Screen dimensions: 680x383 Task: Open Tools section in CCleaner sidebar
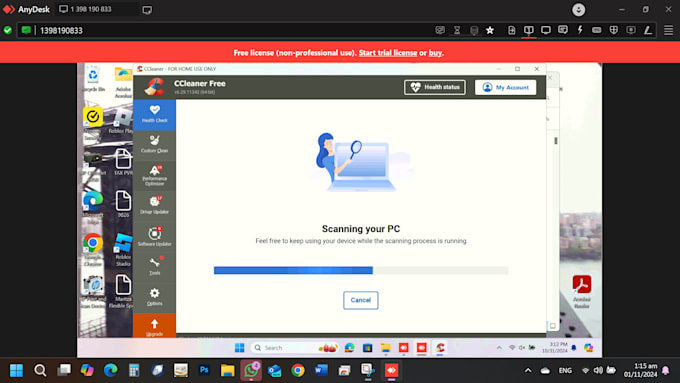click(154, 266)
